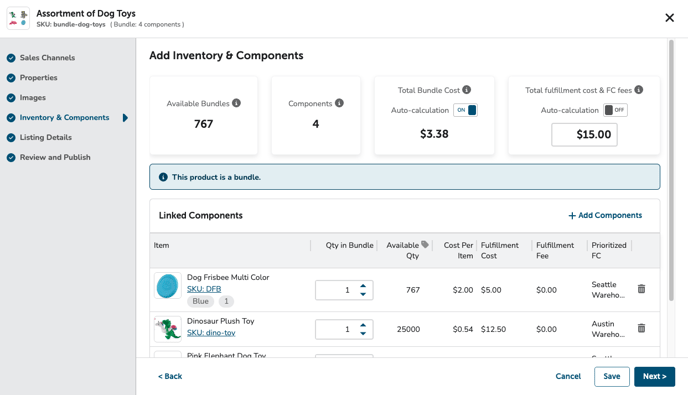The image size is (688, 395).
Task: Click the Qty in Bundle column header
Action: [x=349, y=245]
